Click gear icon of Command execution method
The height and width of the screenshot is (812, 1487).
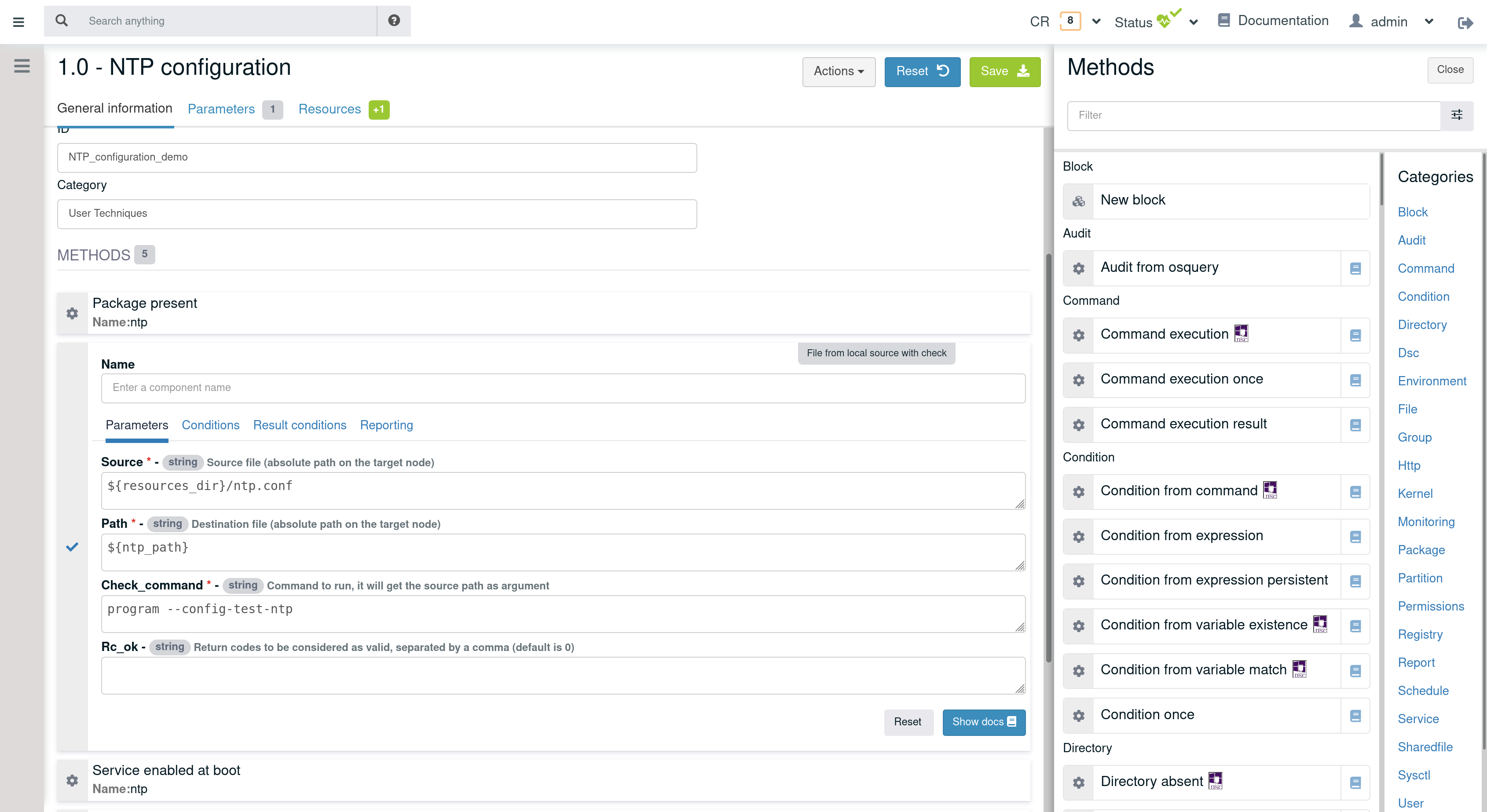pos(1078,335)
